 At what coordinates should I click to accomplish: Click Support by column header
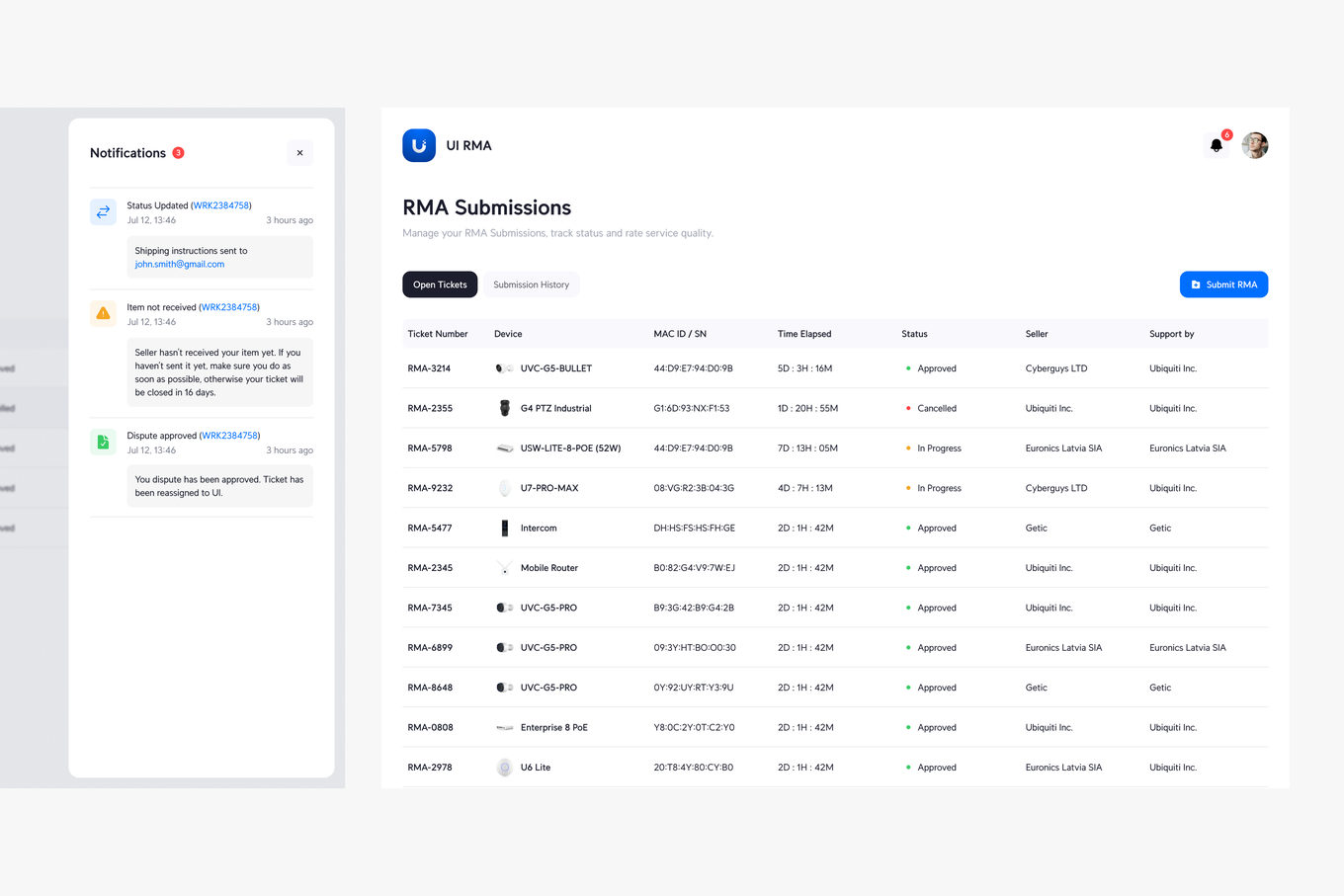pyautogui.click(x=1172, y=334)
